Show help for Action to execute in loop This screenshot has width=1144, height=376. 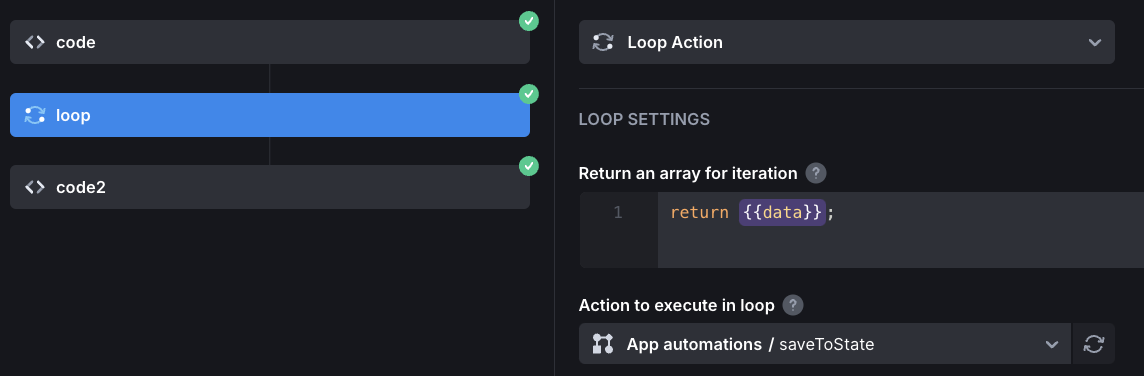[x=793, y=304]
